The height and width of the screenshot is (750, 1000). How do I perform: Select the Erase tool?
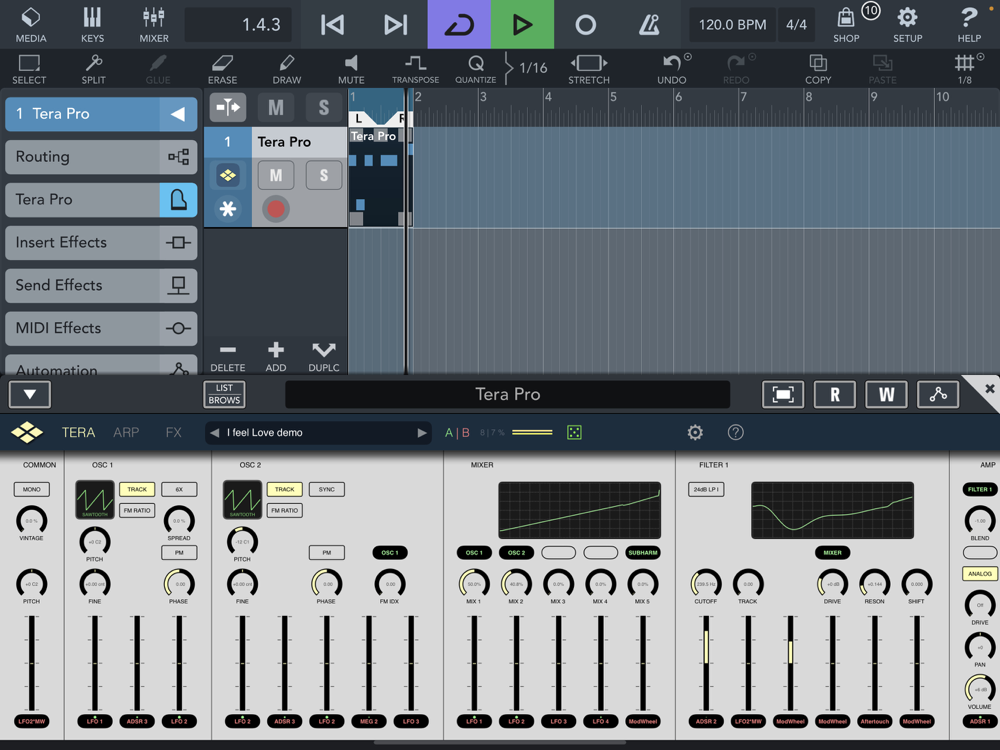coord(222,68)
